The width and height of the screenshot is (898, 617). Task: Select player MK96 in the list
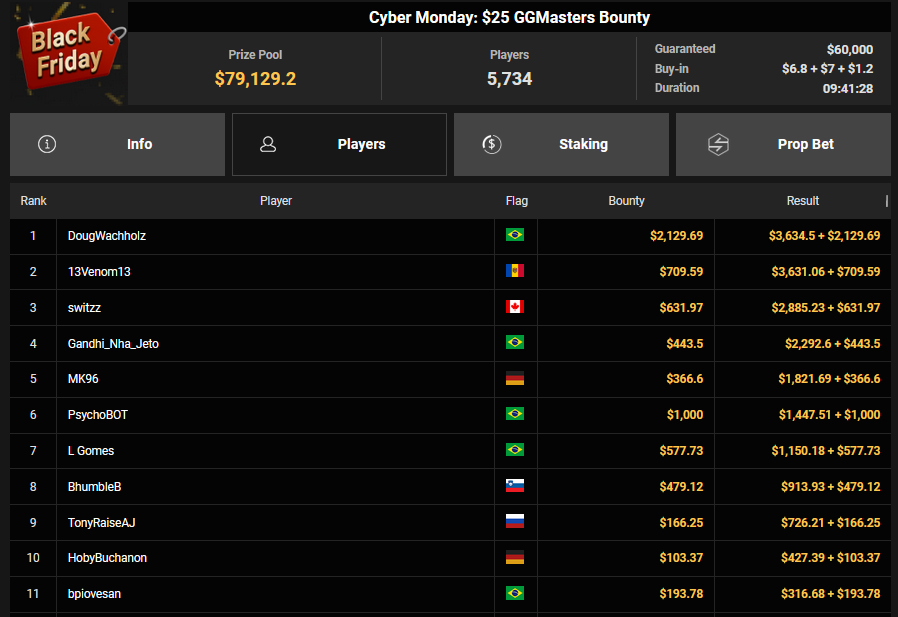pyautogui.click(x=83, y=379)
